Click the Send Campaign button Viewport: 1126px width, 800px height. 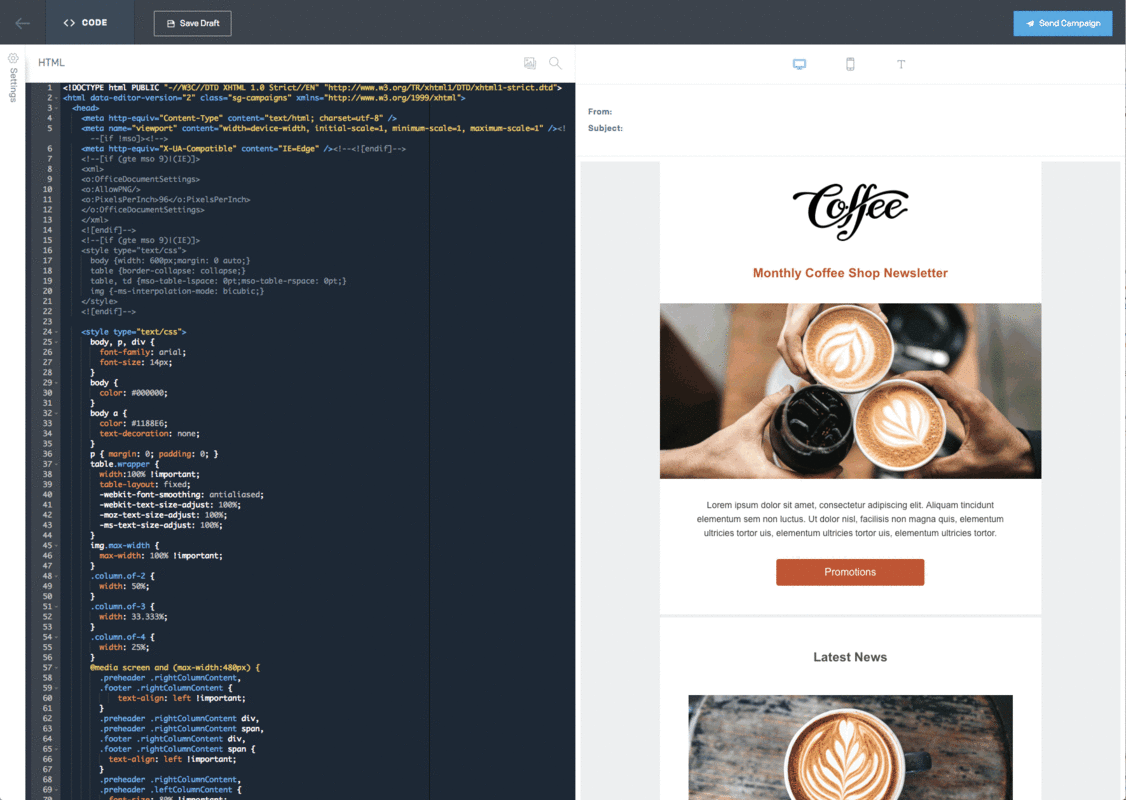[1062, 22]
